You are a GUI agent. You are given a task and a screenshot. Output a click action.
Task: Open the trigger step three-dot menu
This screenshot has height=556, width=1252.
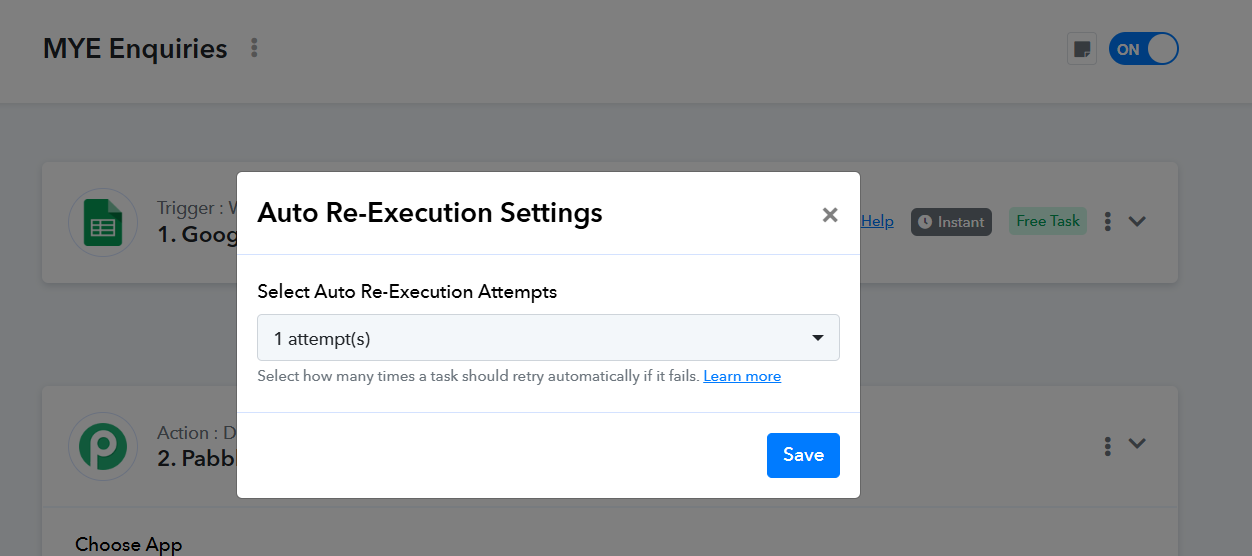1107,221
